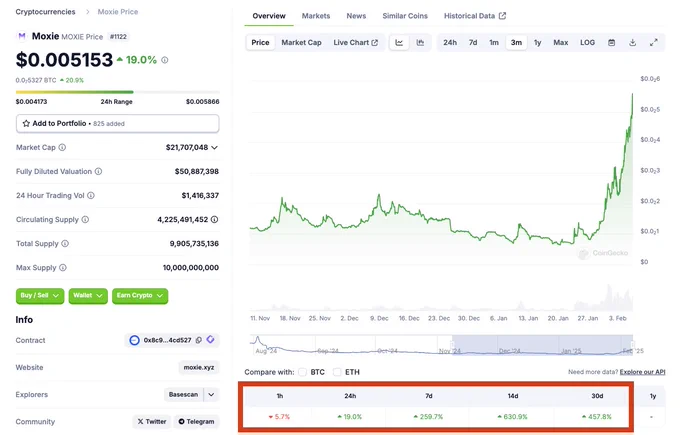Select the Market Cap chart tab

point(301,43)
